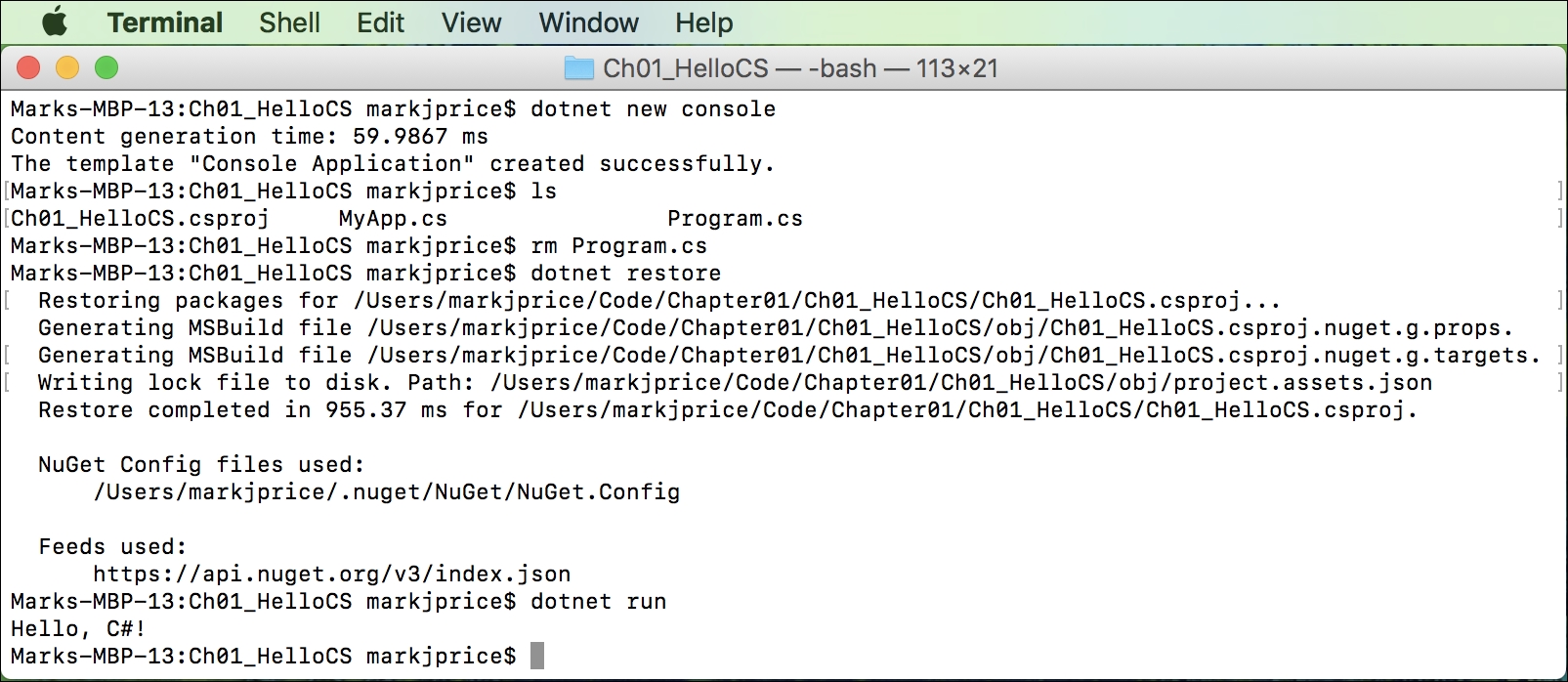
Task: Open the Edit menu
Action: click(380, 22)
